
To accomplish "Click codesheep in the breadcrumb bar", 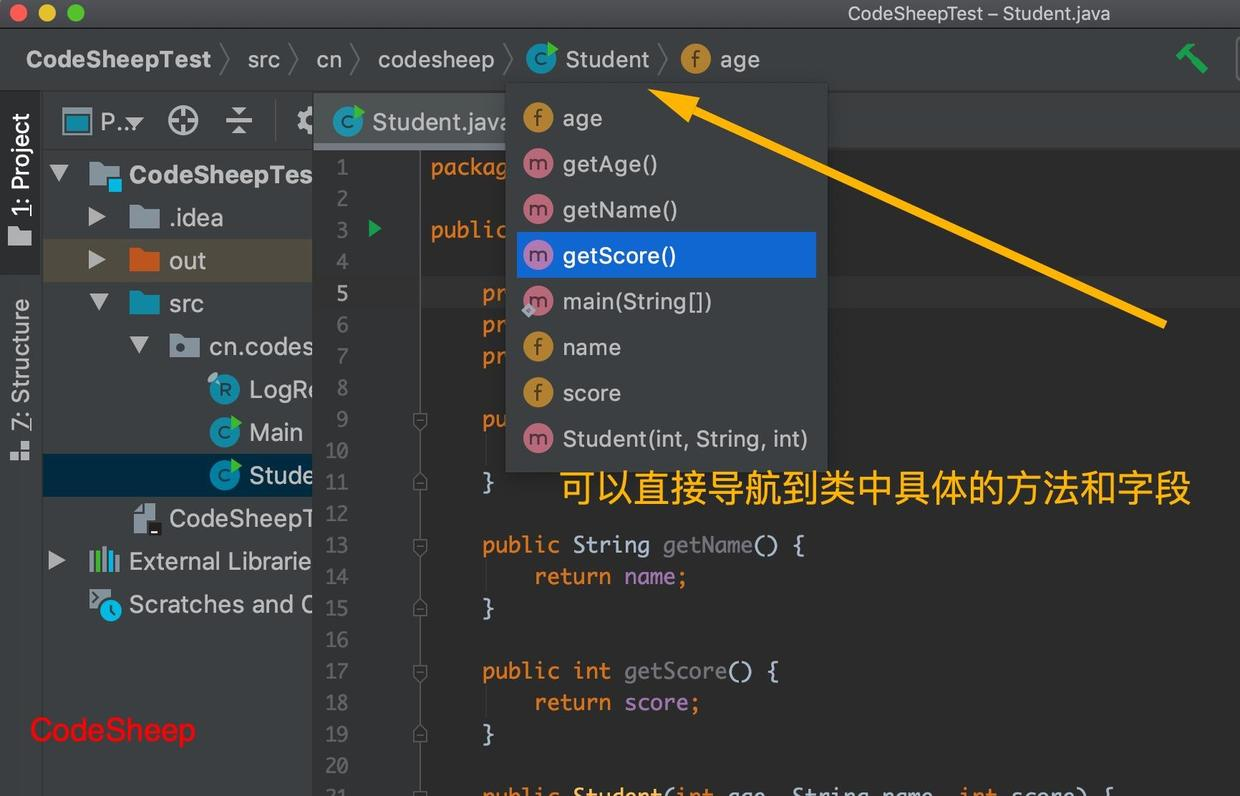I will pos(436,60).
